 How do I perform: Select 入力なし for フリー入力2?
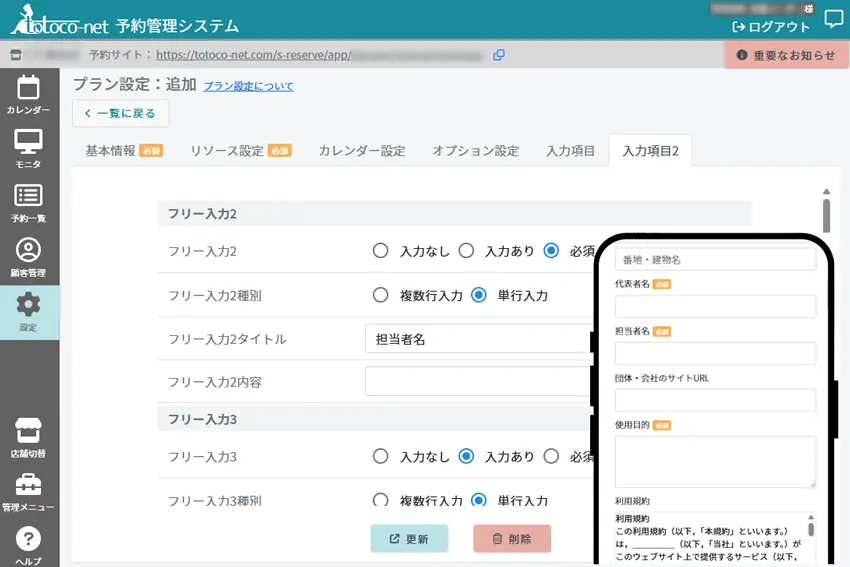coord(380,251)
